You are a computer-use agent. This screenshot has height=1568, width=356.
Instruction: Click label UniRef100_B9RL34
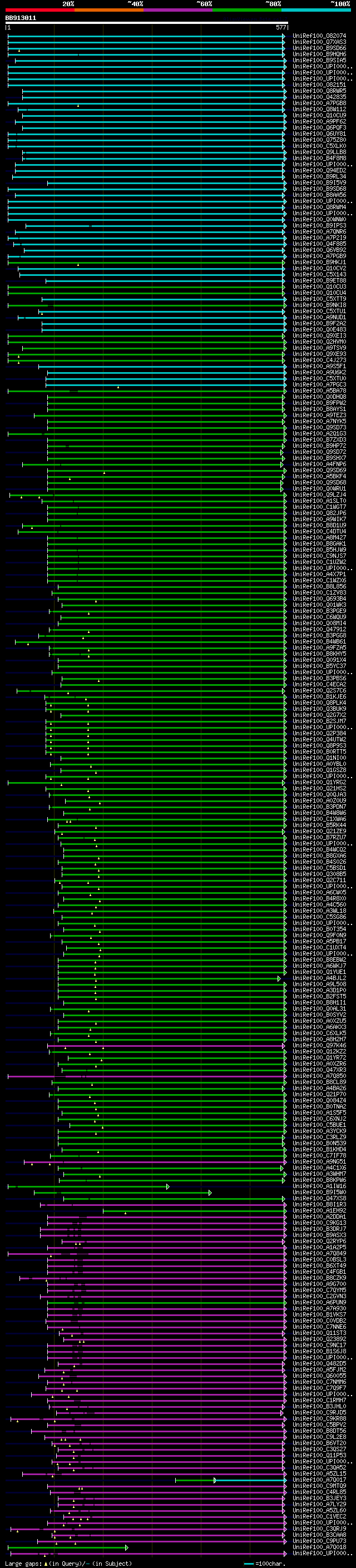[x=319, y=176]
